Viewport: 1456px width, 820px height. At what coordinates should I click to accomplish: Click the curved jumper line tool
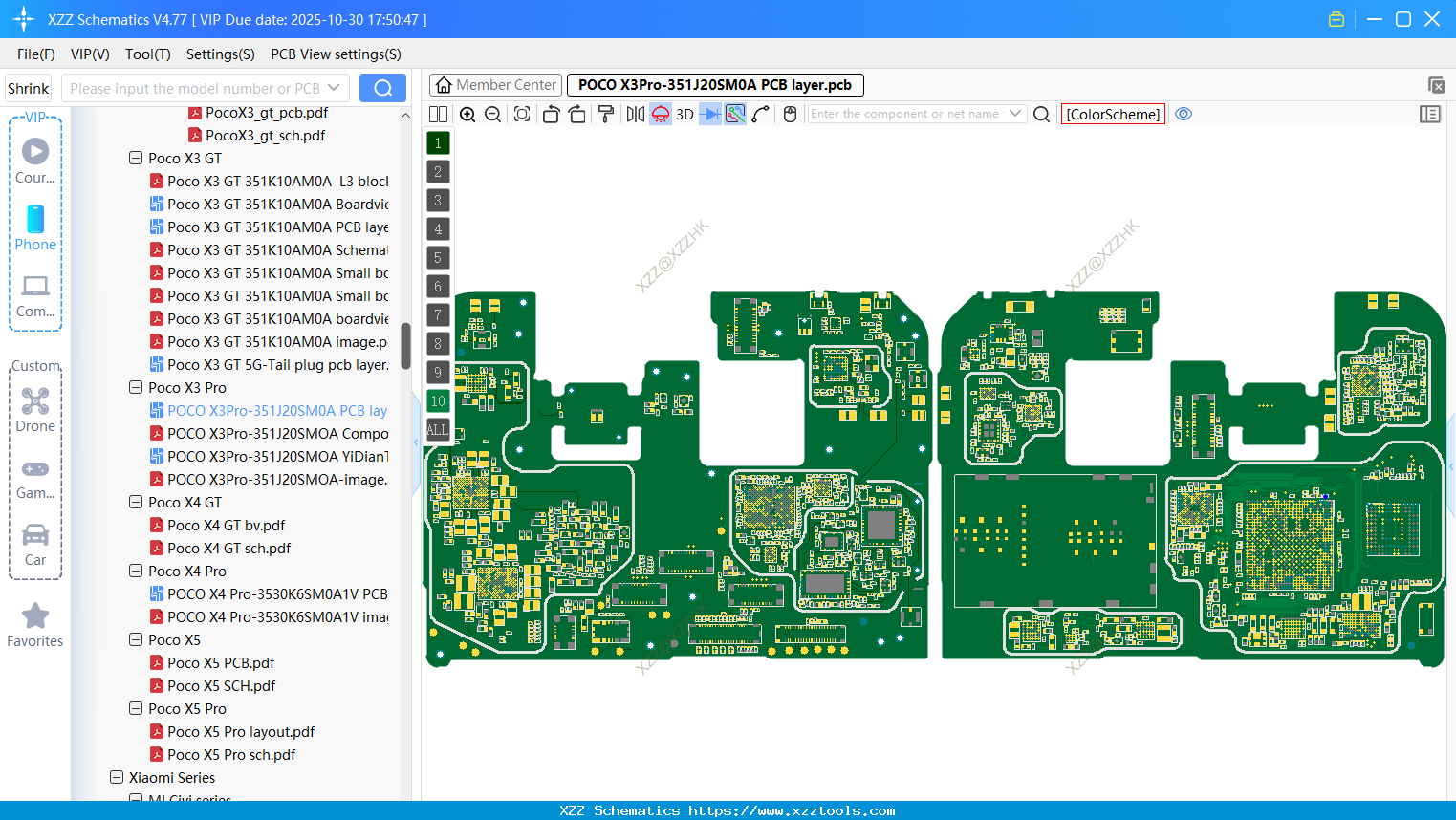point(760,114)
